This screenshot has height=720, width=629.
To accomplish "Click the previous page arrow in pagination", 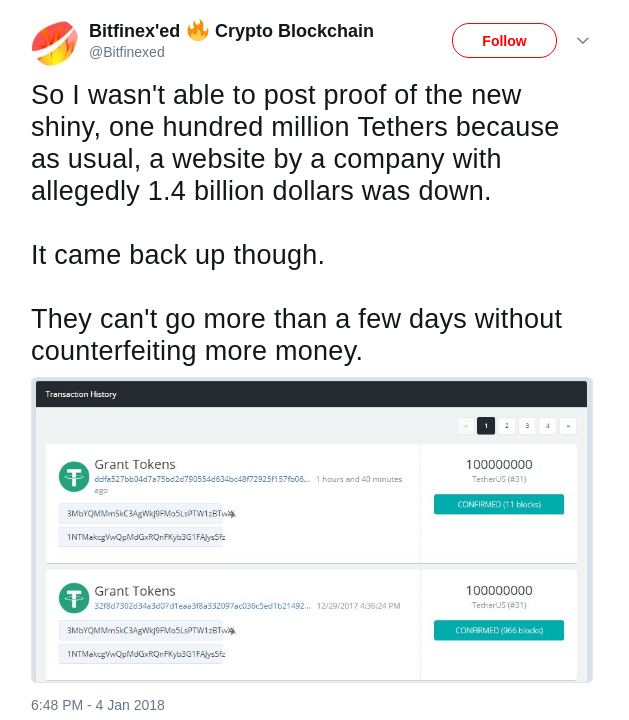I will [466, 426].
